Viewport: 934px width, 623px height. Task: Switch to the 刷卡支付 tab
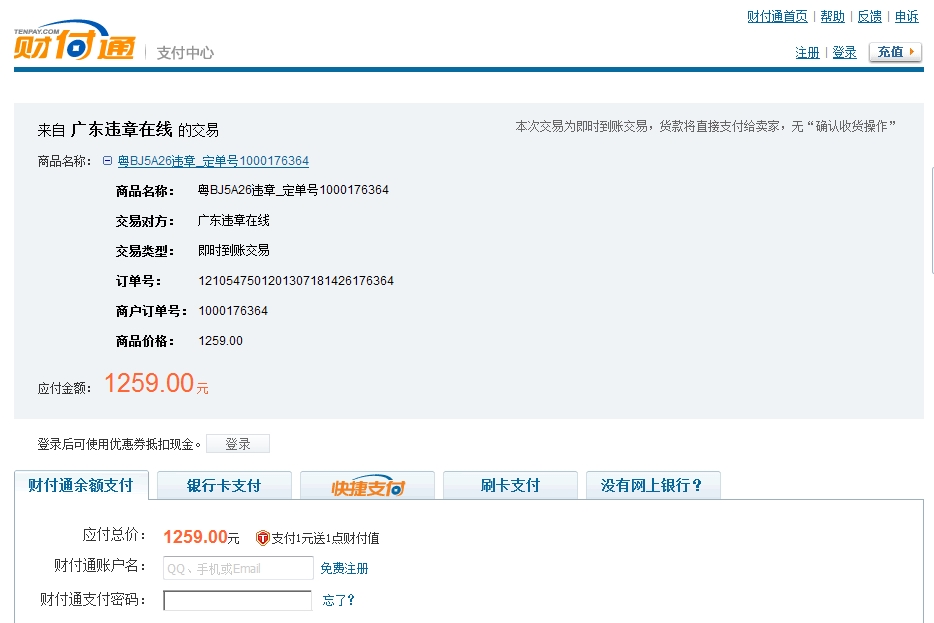coord(510,485)
